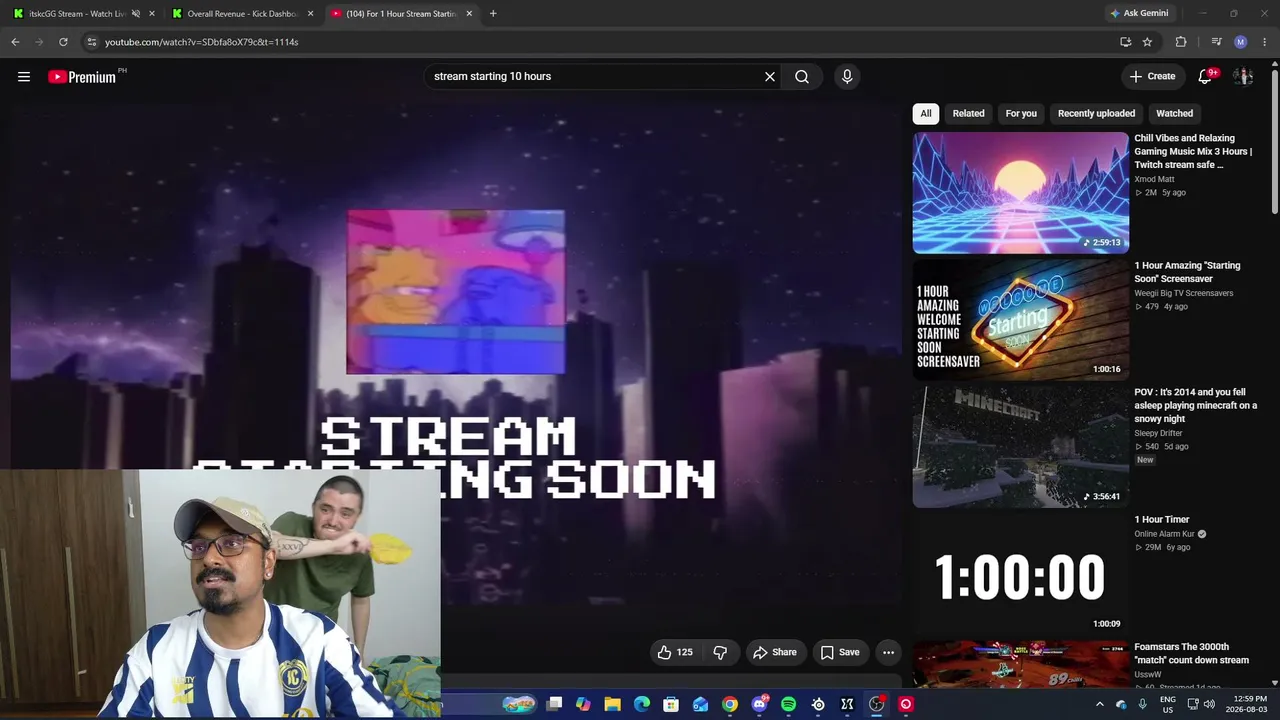Click the browser address bar URL
The image size is (1280, 720).
(202, 42)
